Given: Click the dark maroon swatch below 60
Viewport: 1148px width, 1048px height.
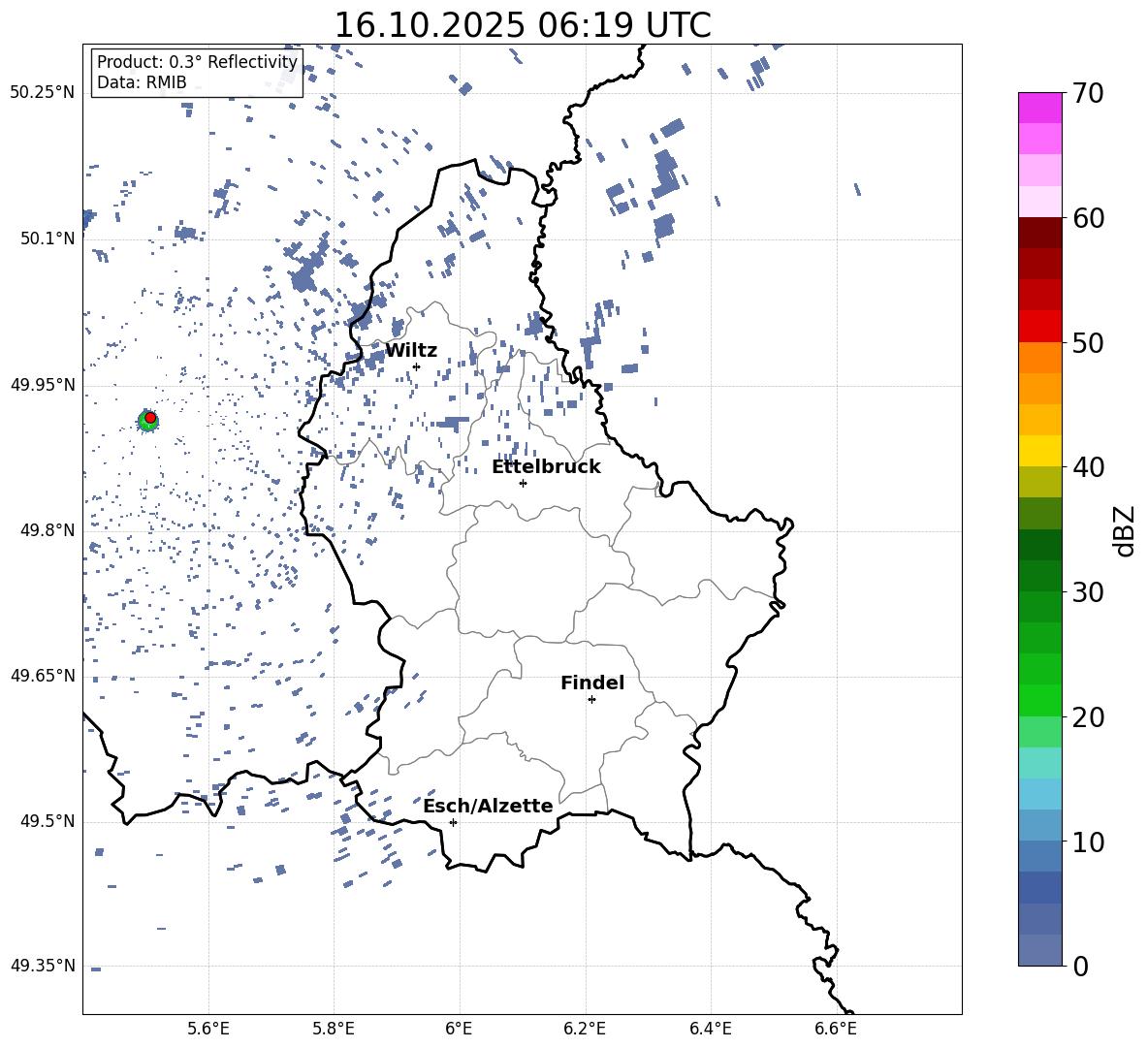Looking at the screenshot, I should point(1039,233).
